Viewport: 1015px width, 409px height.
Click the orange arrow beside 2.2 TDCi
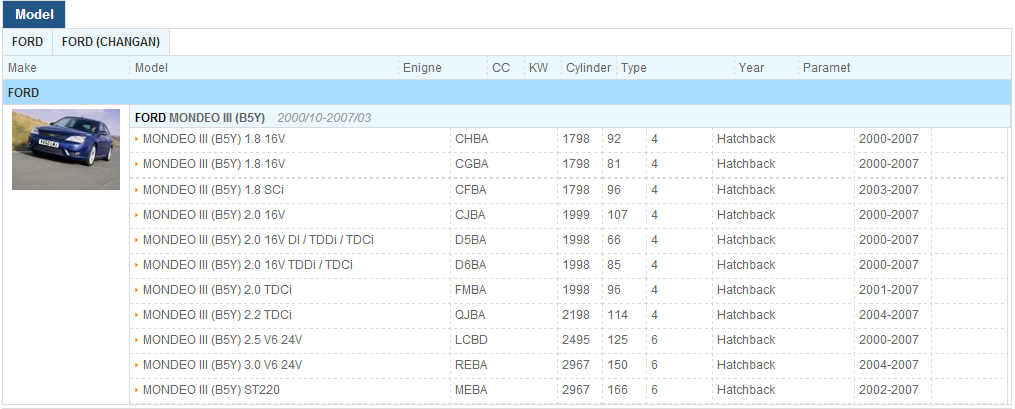(x=137, y=315)
